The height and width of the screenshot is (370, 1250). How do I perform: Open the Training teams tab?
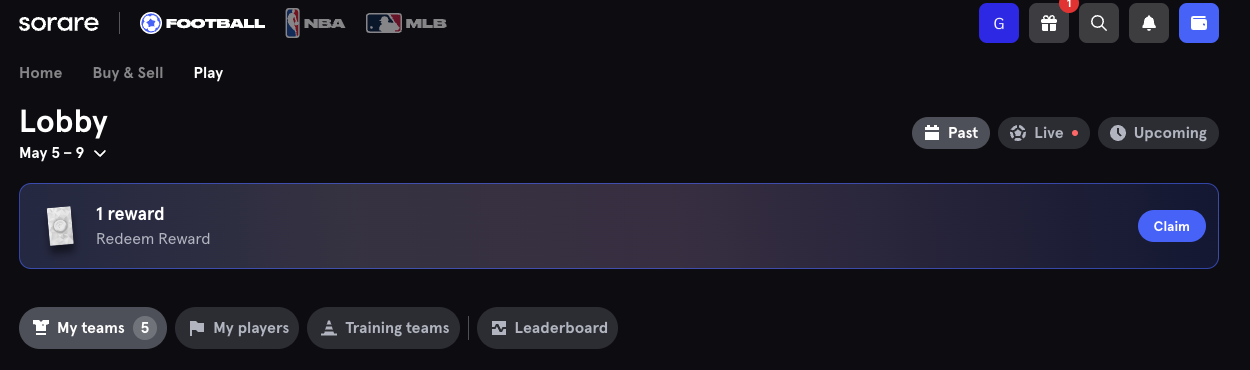[384, 328]
